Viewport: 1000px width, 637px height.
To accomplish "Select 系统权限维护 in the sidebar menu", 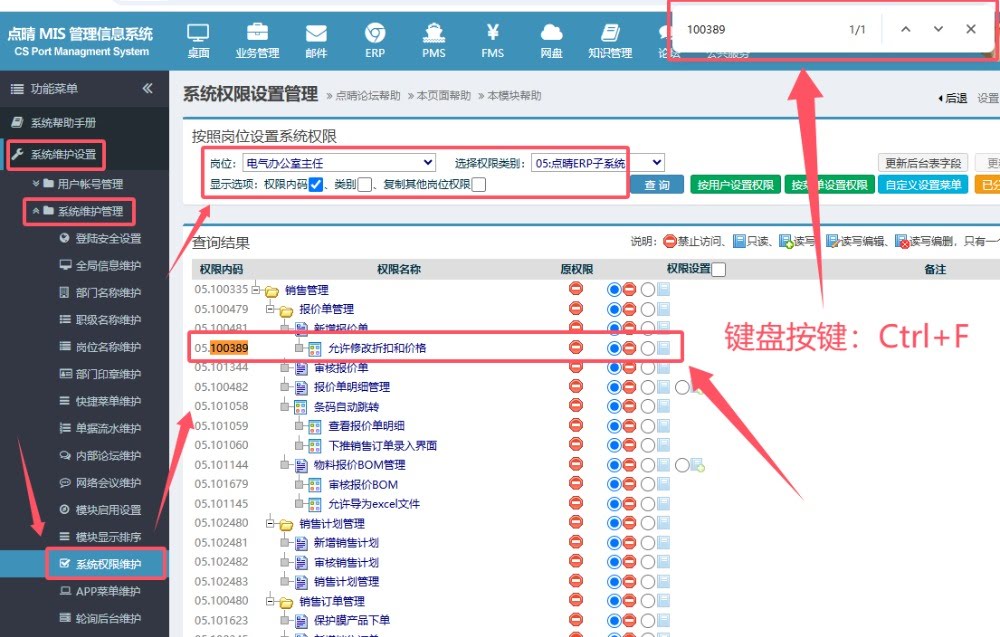I will [x=108, y=564].
